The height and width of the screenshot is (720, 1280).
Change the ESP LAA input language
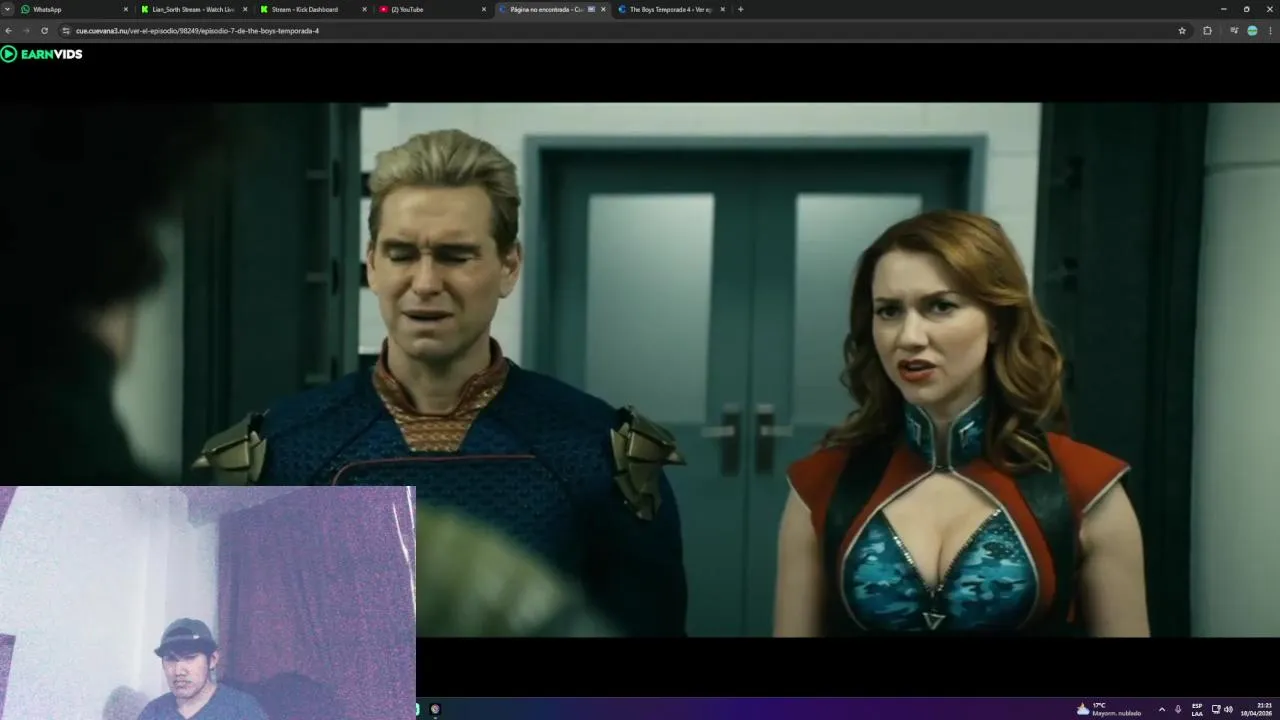pos(1197,709)
